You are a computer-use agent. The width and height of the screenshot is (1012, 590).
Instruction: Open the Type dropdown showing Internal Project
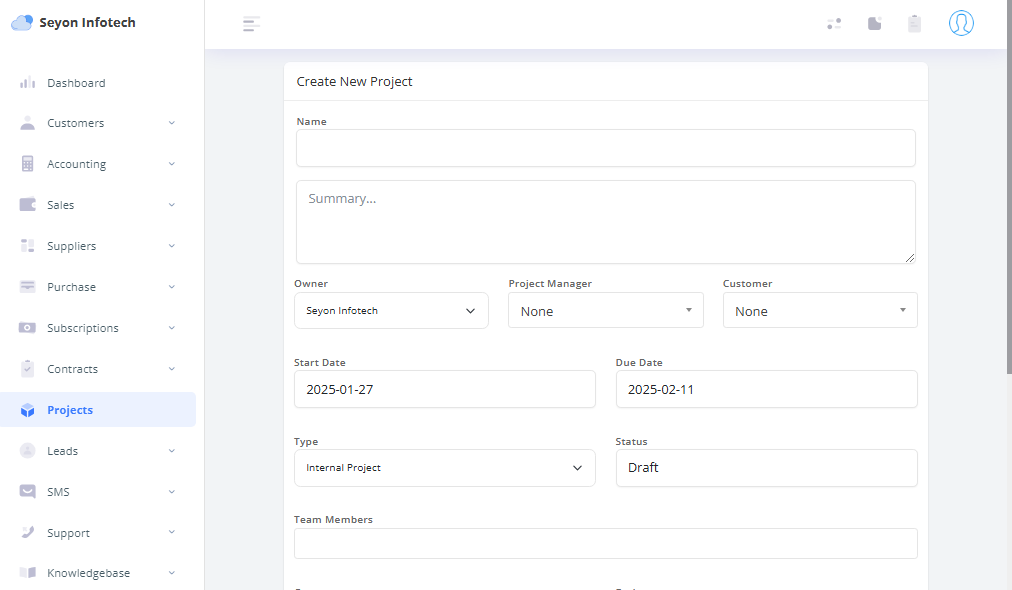(x=444, y=468)
